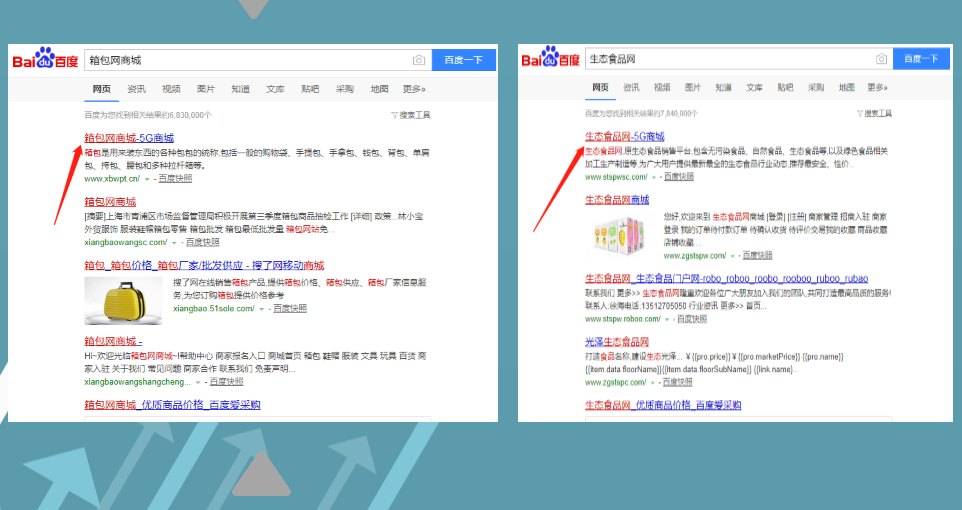The width and height of the screenshot is (962, 510).
Task: Open 百度快照 next to www.stspwsc.com/
Action: (x=679, y=177)
